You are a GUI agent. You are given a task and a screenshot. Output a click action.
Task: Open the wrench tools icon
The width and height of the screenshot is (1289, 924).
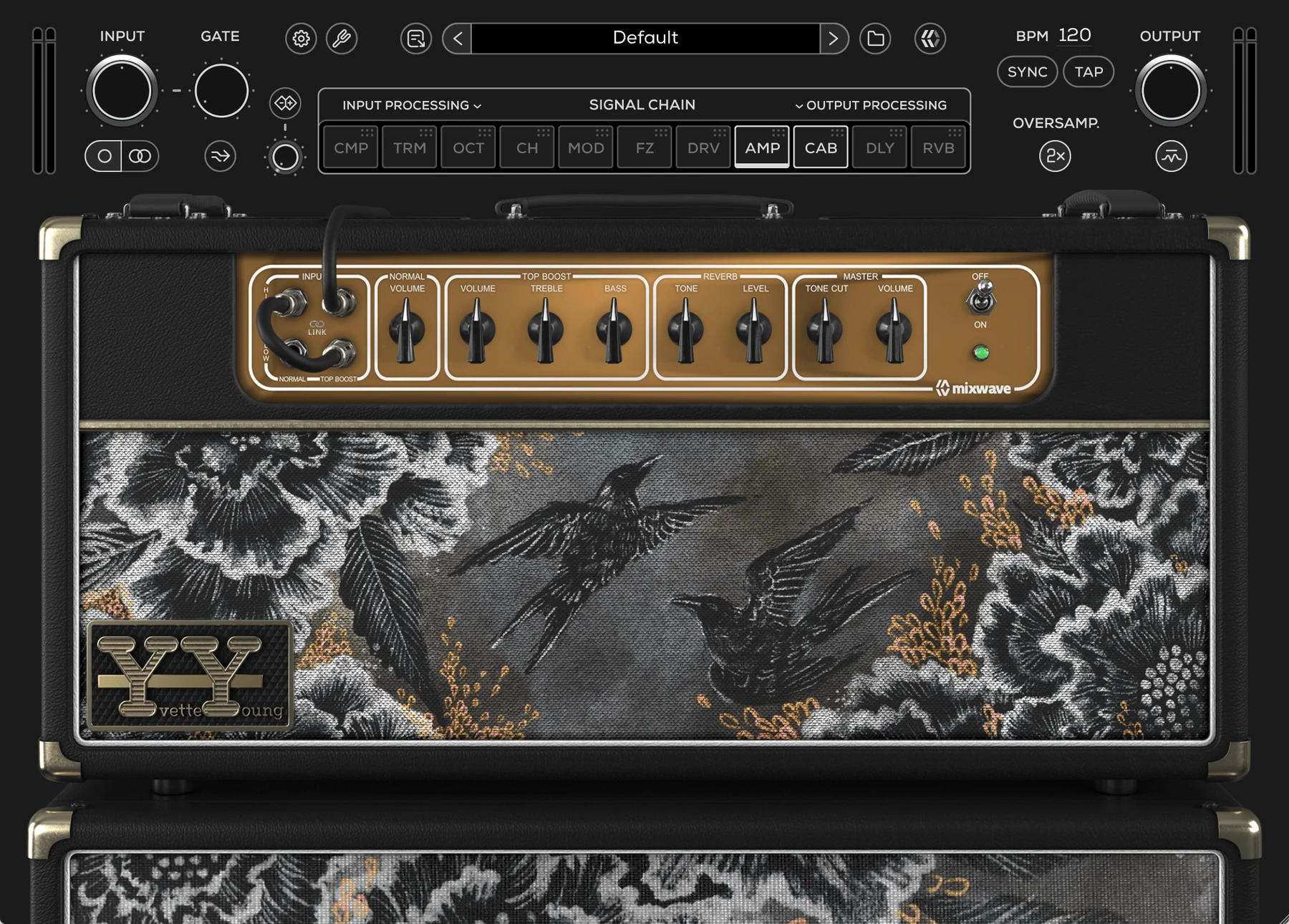click(342, 39)
